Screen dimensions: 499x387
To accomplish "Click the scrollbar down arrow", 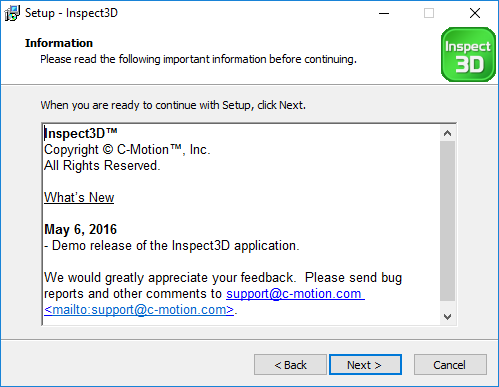I will [x=447, y=316].
